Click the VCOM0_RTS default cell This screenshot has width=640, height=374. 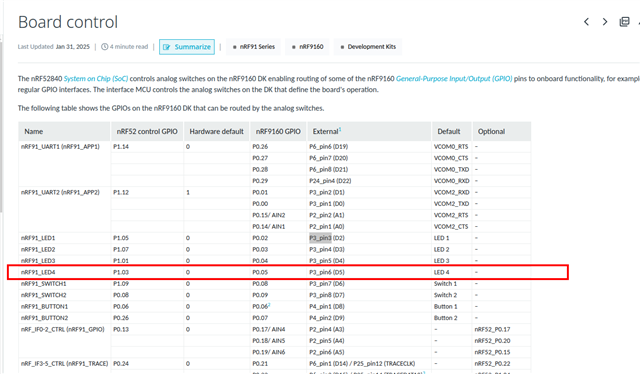click(451, 147)
